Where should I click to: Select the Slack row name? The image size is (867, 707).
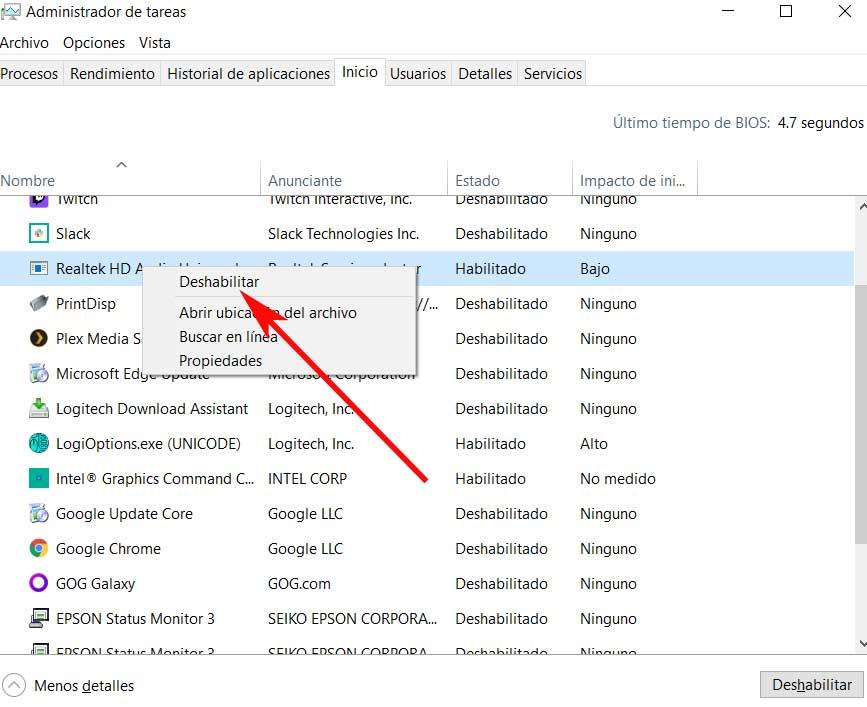click(x=73, y=234)
